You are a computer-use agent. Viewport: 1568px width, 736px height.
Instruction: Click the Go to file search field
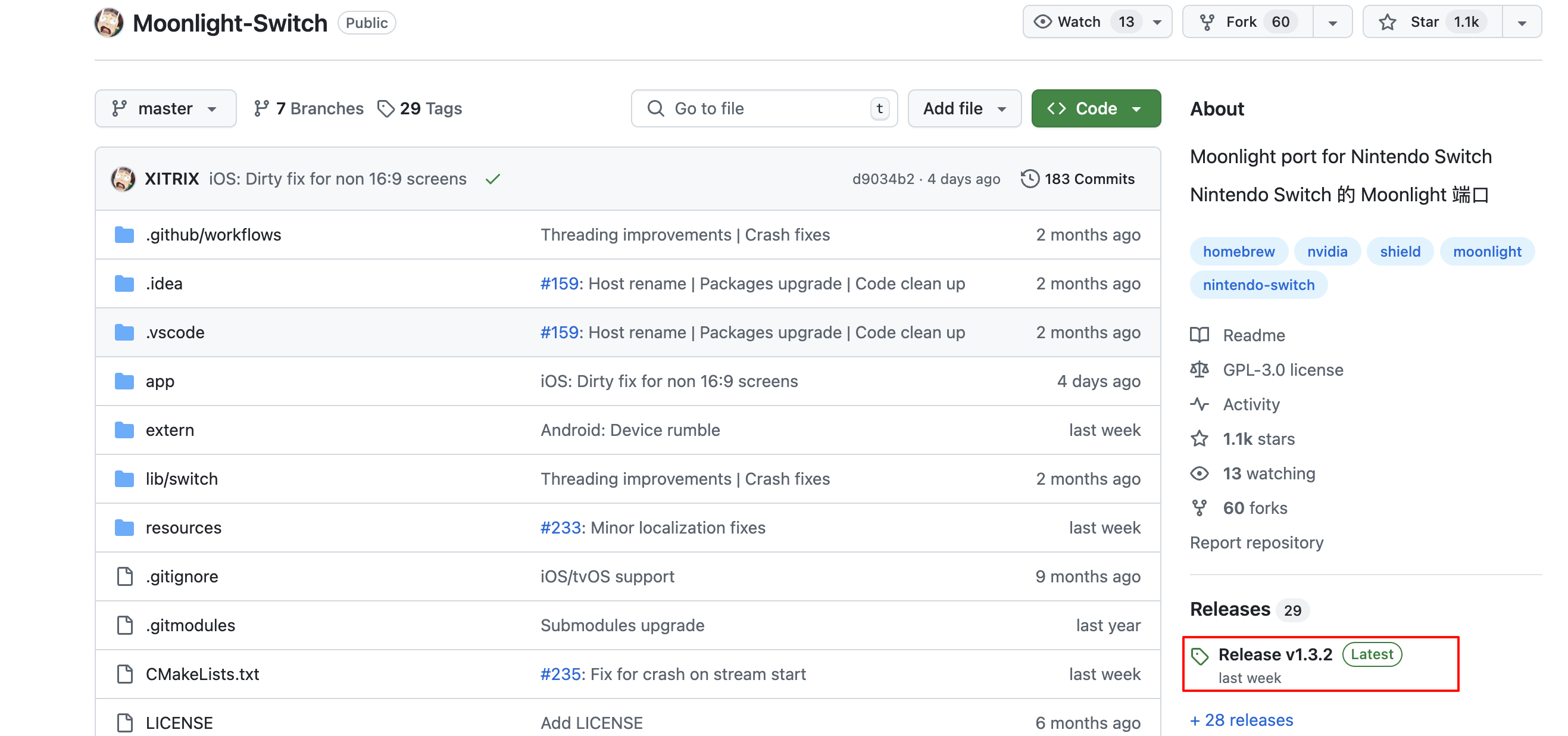(x=763, y=108)
